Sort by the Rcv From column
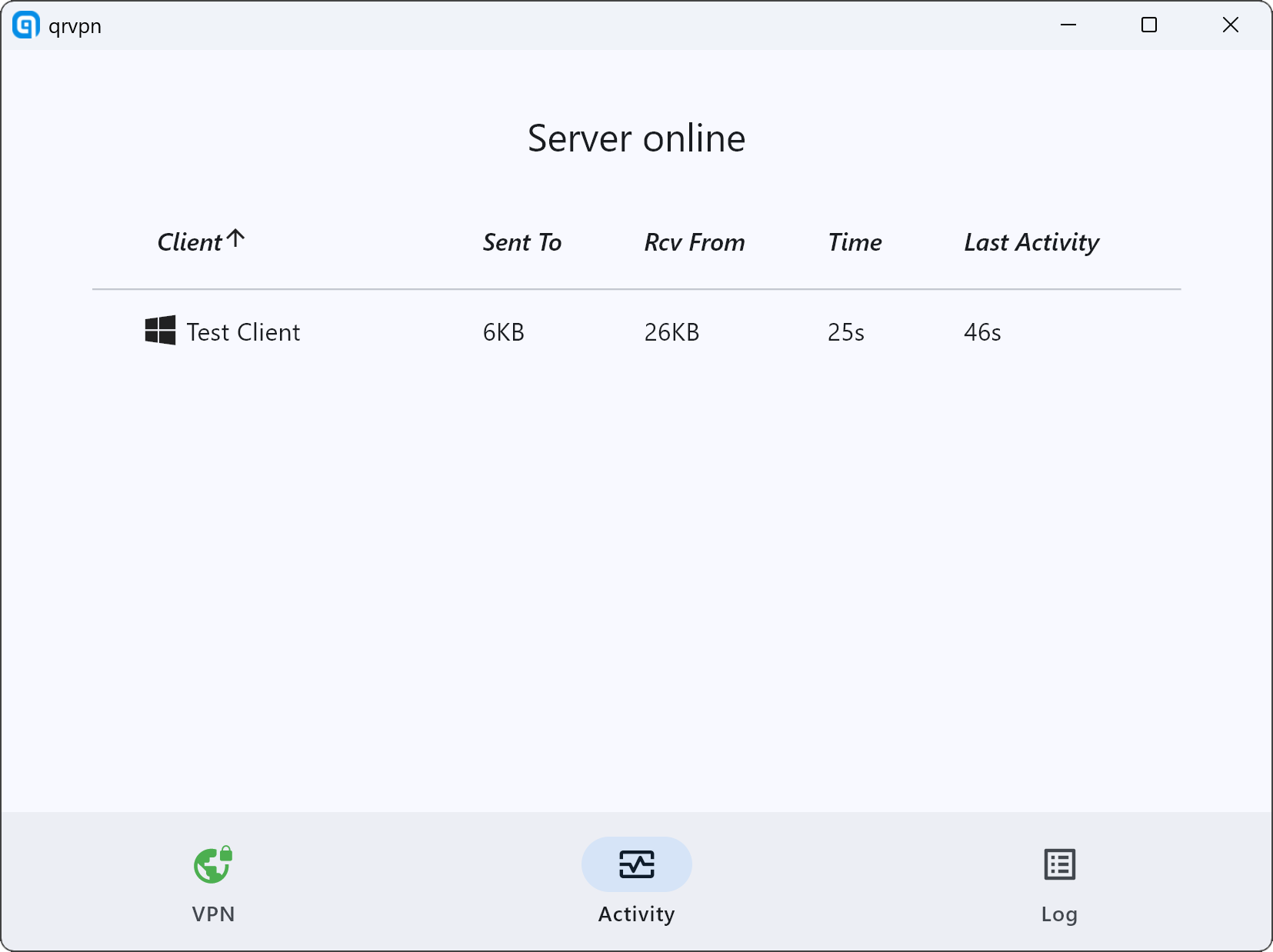Viewport: 1273px width, 952px height. [694, 242]
